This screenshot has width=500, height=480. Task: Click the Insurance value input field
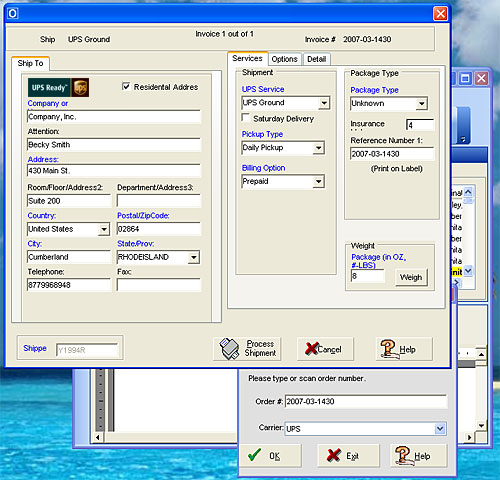coord(420,125)
